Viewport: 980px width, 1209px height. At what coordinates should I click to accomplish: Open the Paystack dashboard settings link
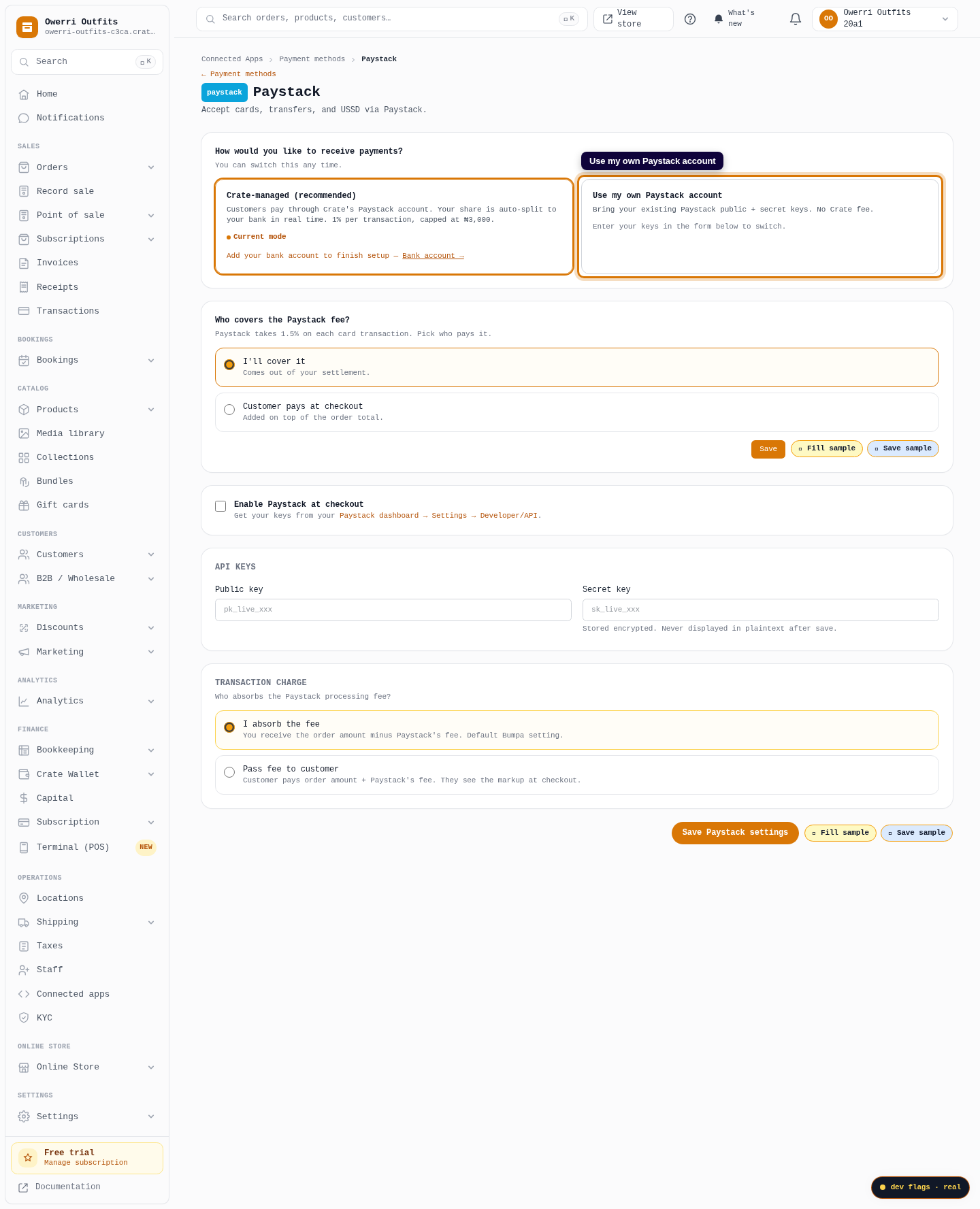[x=440, y=516]
